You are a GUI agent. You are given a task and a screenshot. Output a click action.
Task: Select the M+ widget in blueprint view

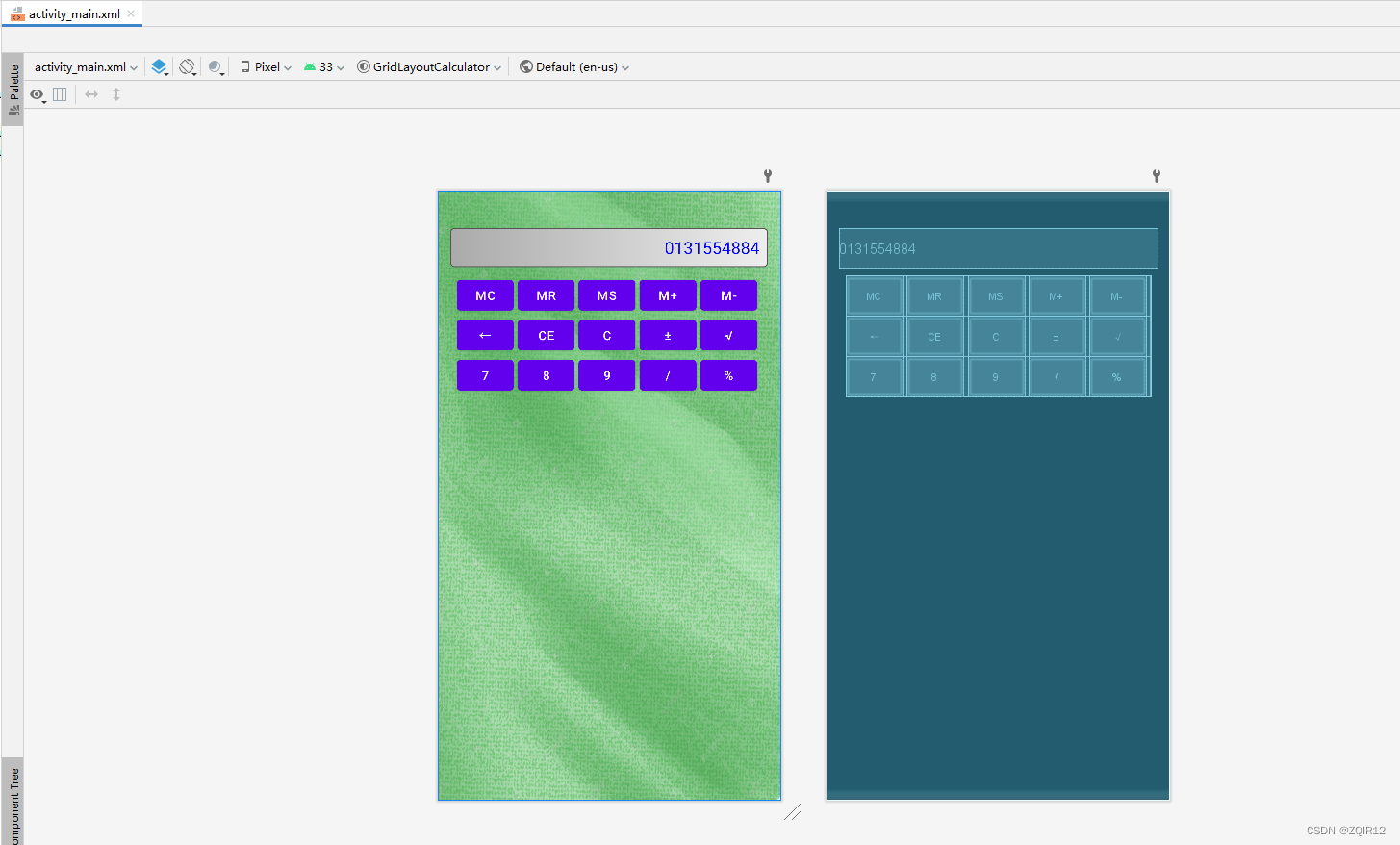1056,296
